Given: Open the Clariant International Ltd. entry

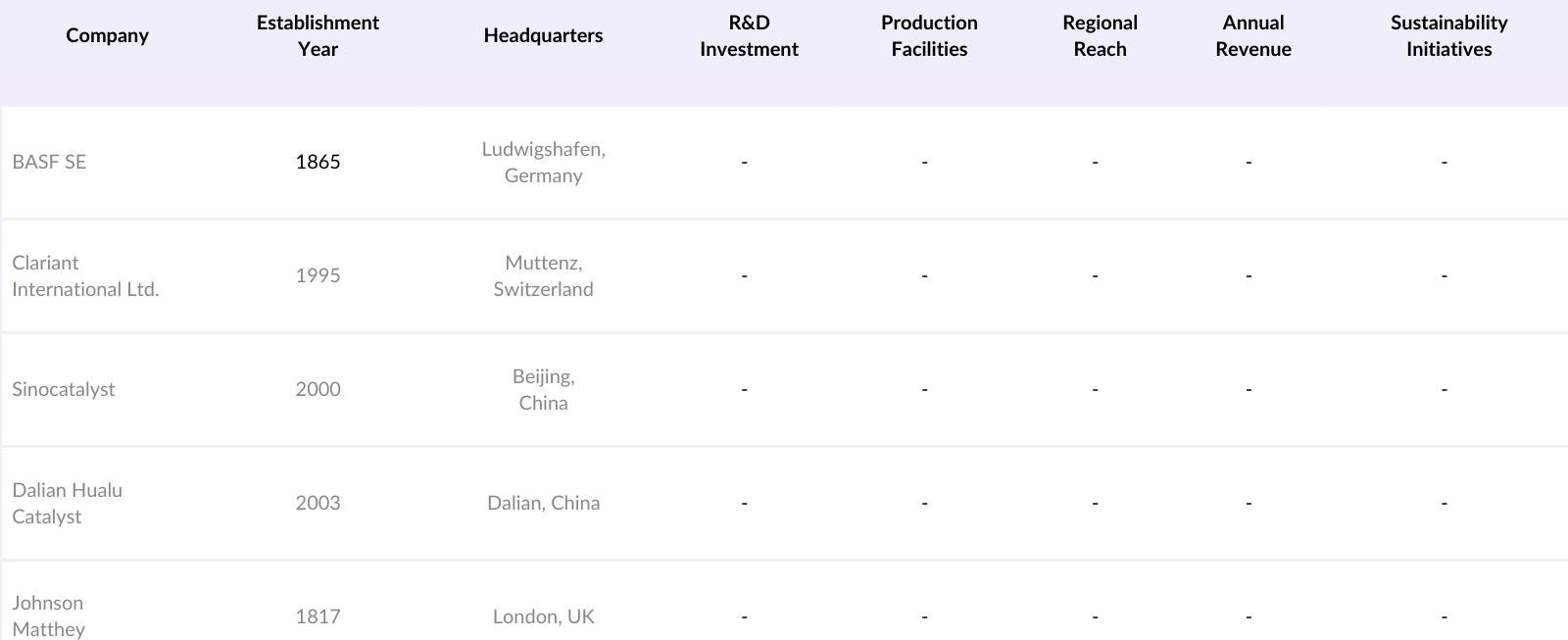Looking at the screenshot, I should point(85,275).
